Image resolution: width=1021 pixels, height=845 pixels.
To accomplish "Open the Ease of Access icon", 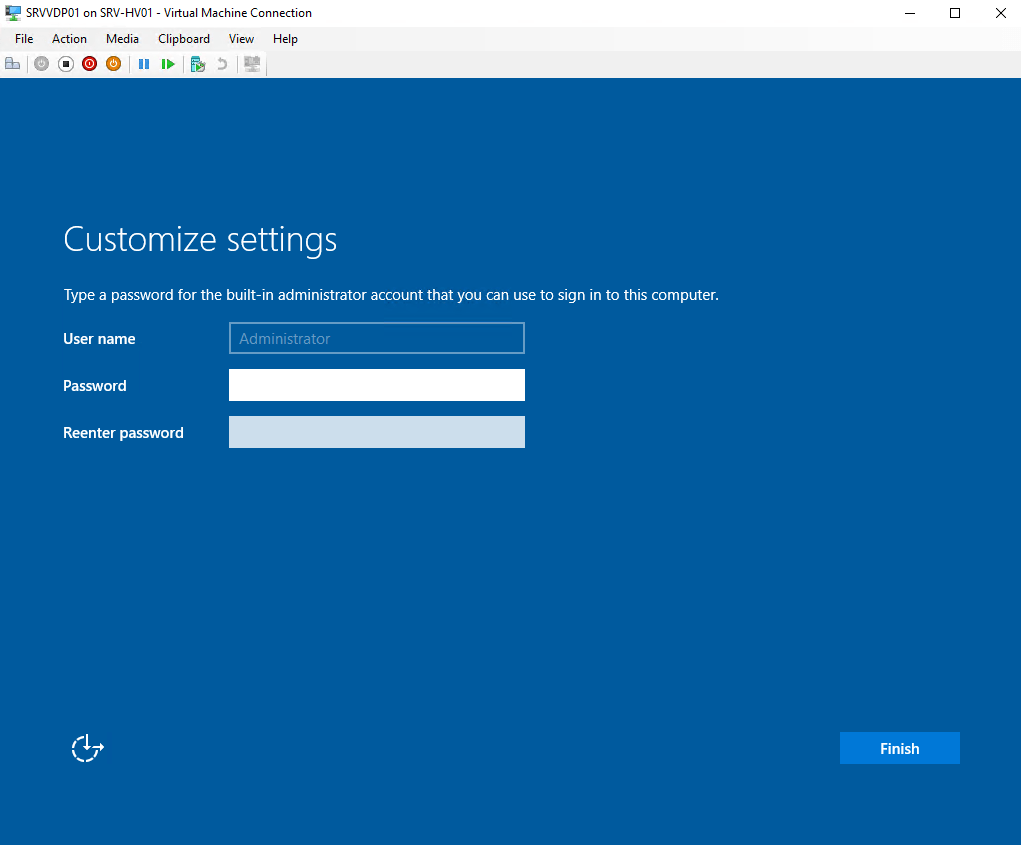I will [88, 748].
